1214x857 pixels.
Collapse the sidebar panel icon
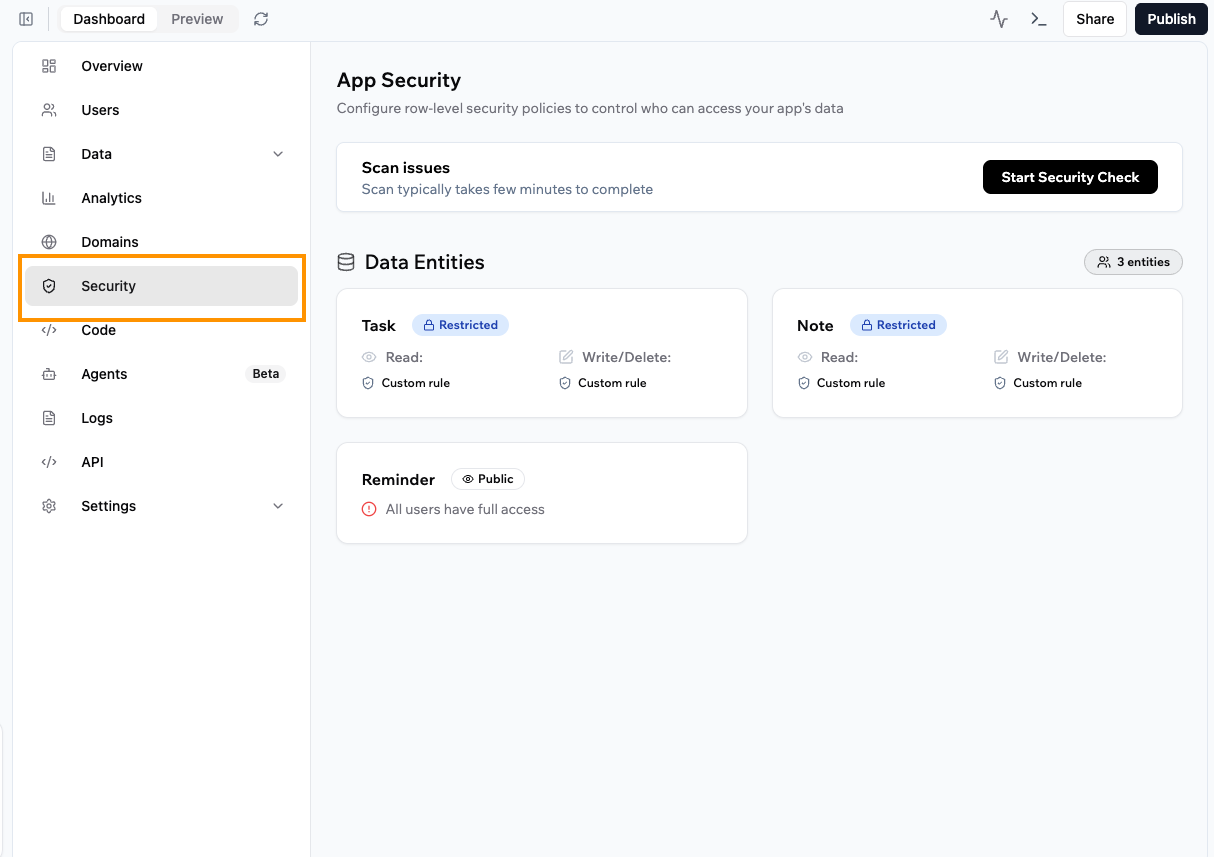pyautogui.click(x=26, y=19)
